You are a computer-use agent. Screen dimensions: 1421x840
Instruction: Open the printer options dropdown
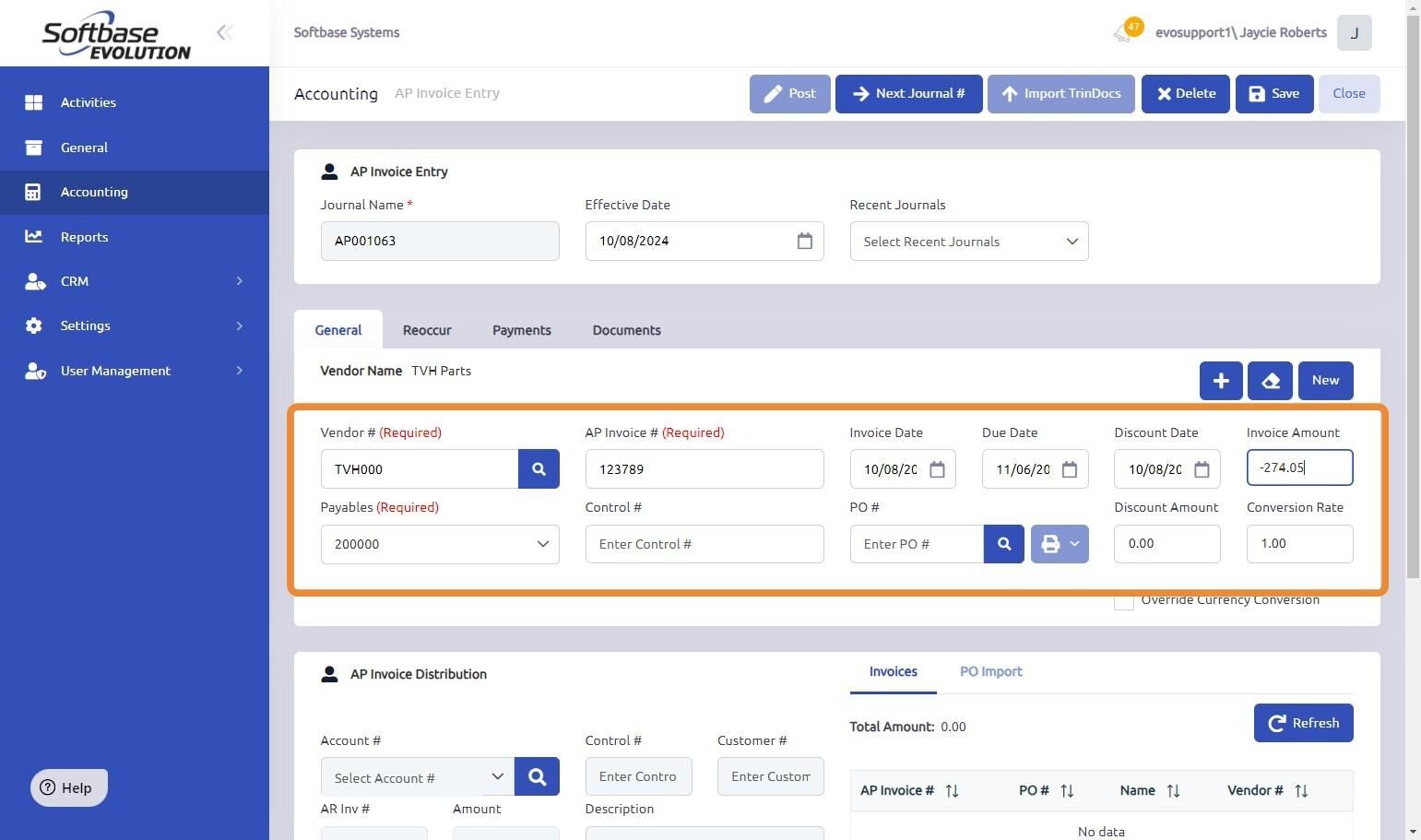pos(1060,544)
